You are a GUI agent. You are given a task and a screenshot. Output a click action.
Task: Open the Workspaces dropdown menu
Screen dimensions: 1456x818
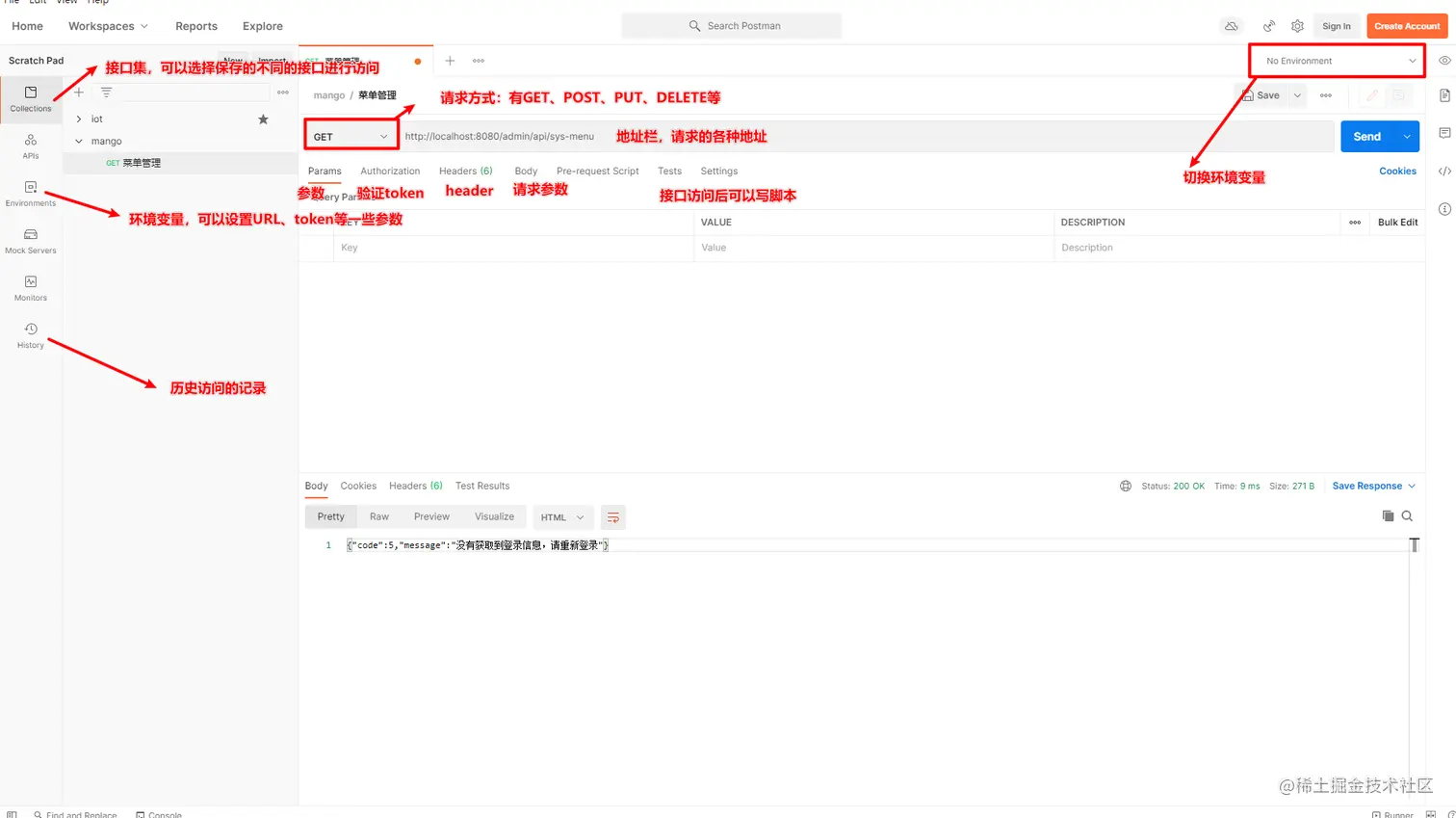click(x=108, y=26)
